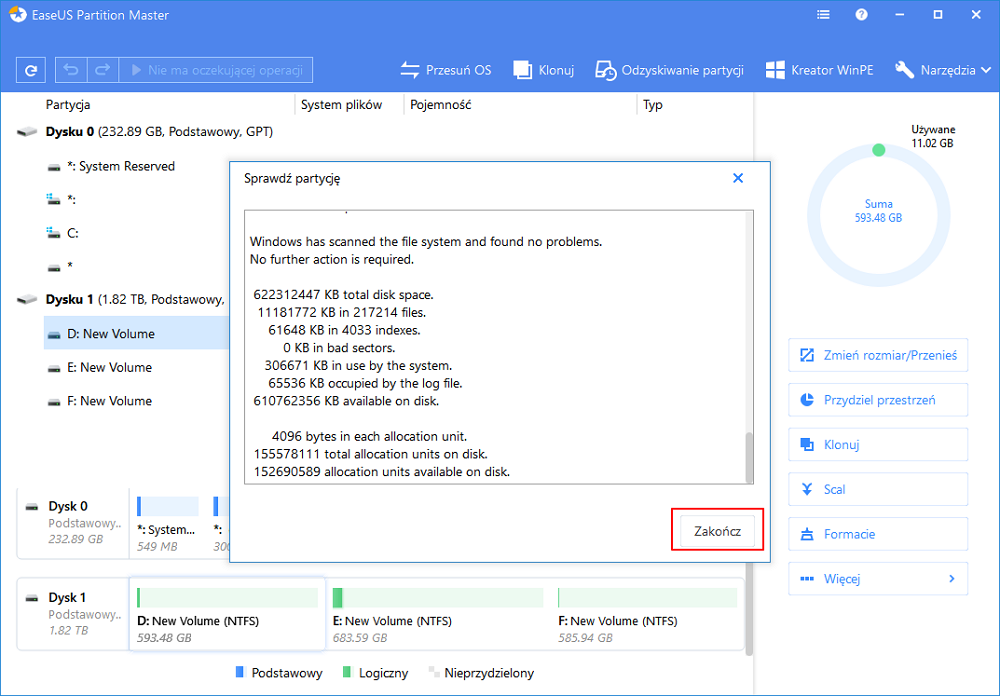Click the 'Nie ma oczekującej operacji' button
The image size is (1000, 696).
click(216, 70)
